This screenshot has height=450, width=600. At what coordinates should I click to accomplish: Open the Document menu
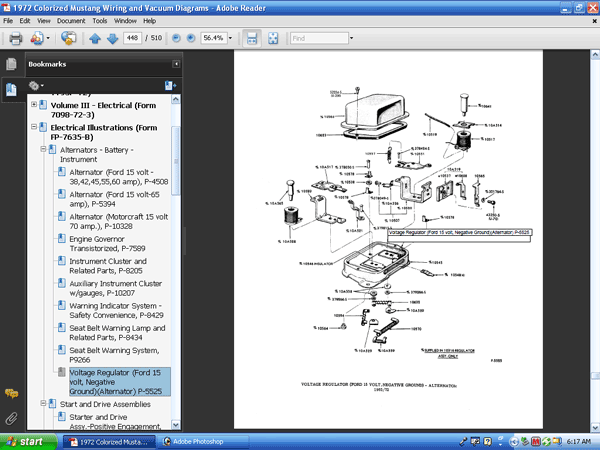coord(70,20)
